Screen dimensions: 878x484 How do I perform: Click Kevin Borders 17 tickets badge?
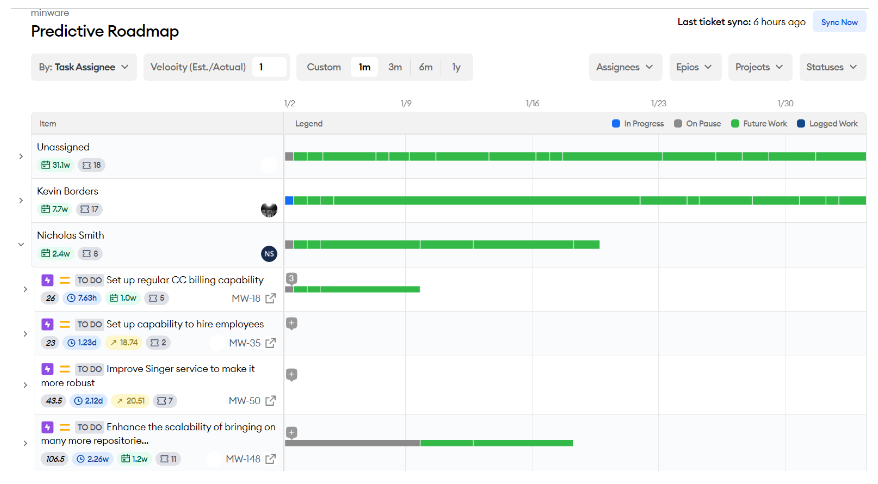point(89,209)
